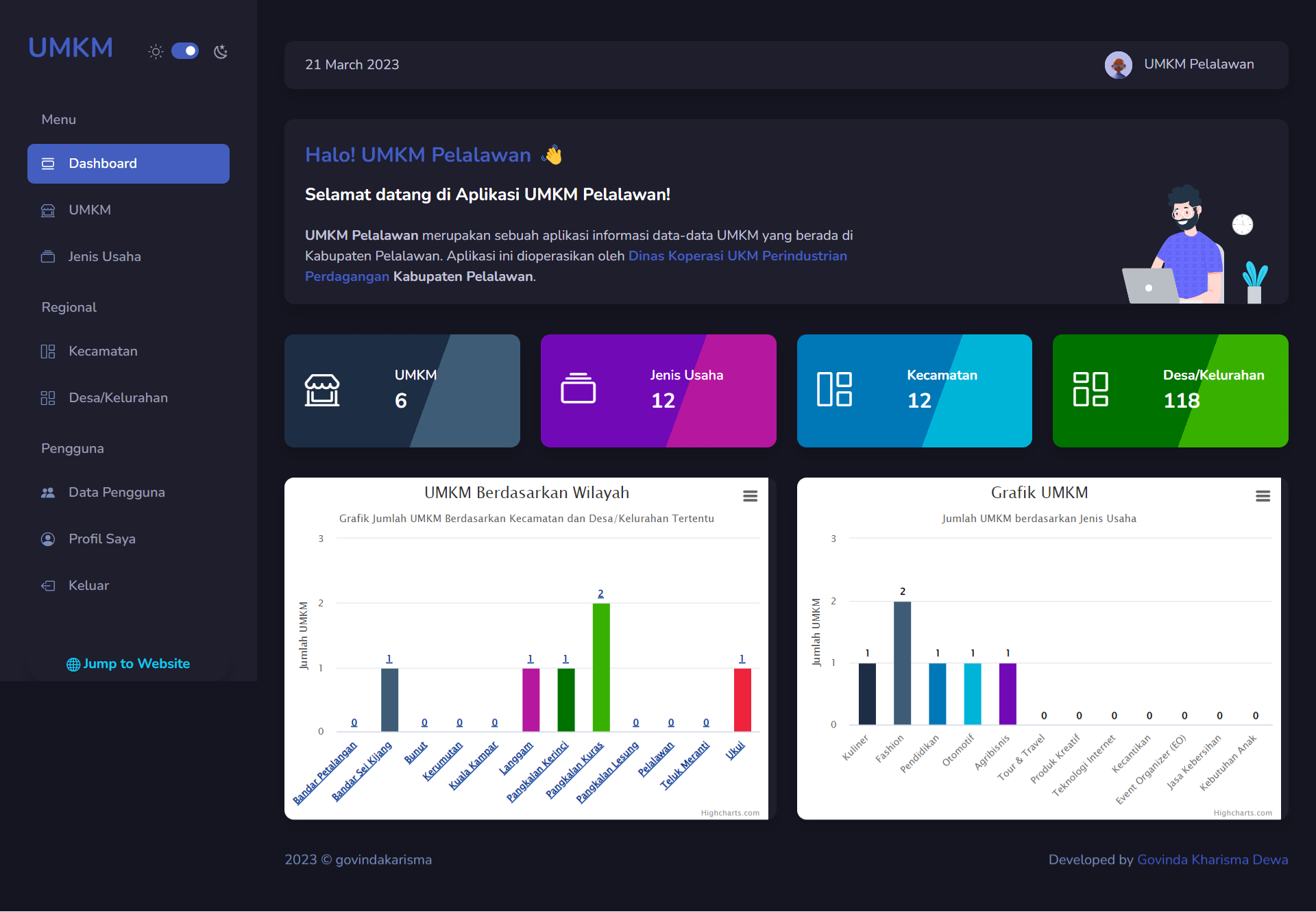Click the Teknologi Internet axis label
The width and height of the screenshot is (1316, 912).
pos(1084,765)
